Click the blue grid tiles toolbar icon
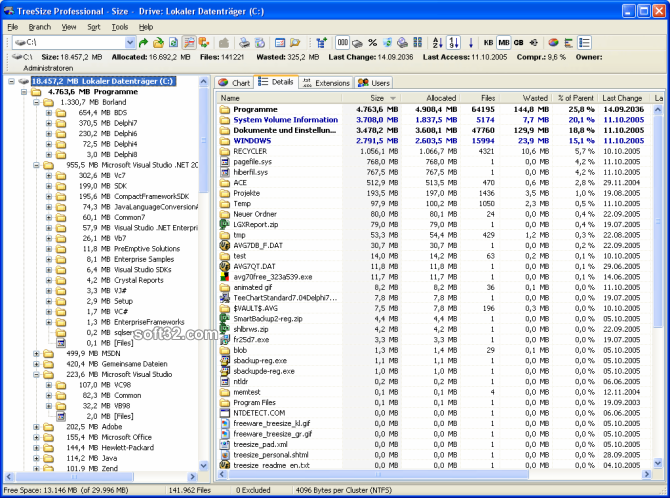Screen dimensions: 670x498 (417, 43)
